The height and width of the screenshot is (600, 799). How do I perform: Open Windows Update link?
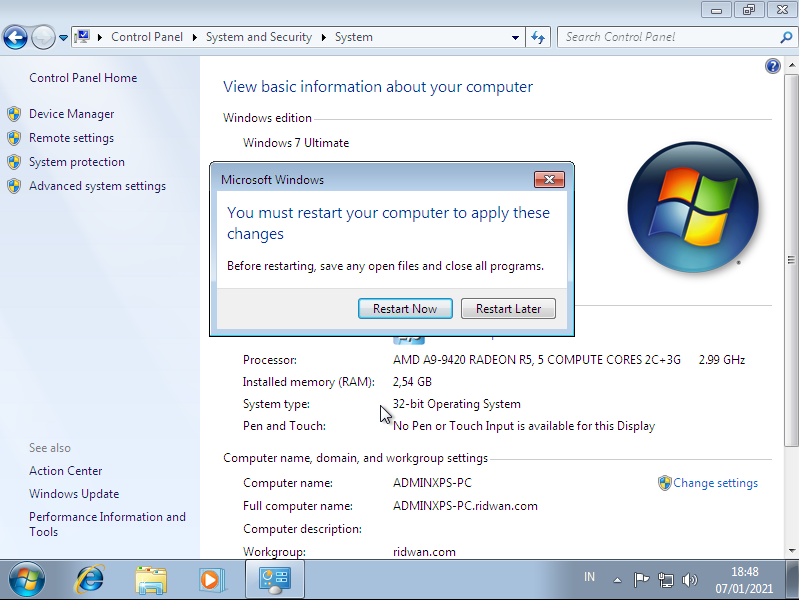74,493
